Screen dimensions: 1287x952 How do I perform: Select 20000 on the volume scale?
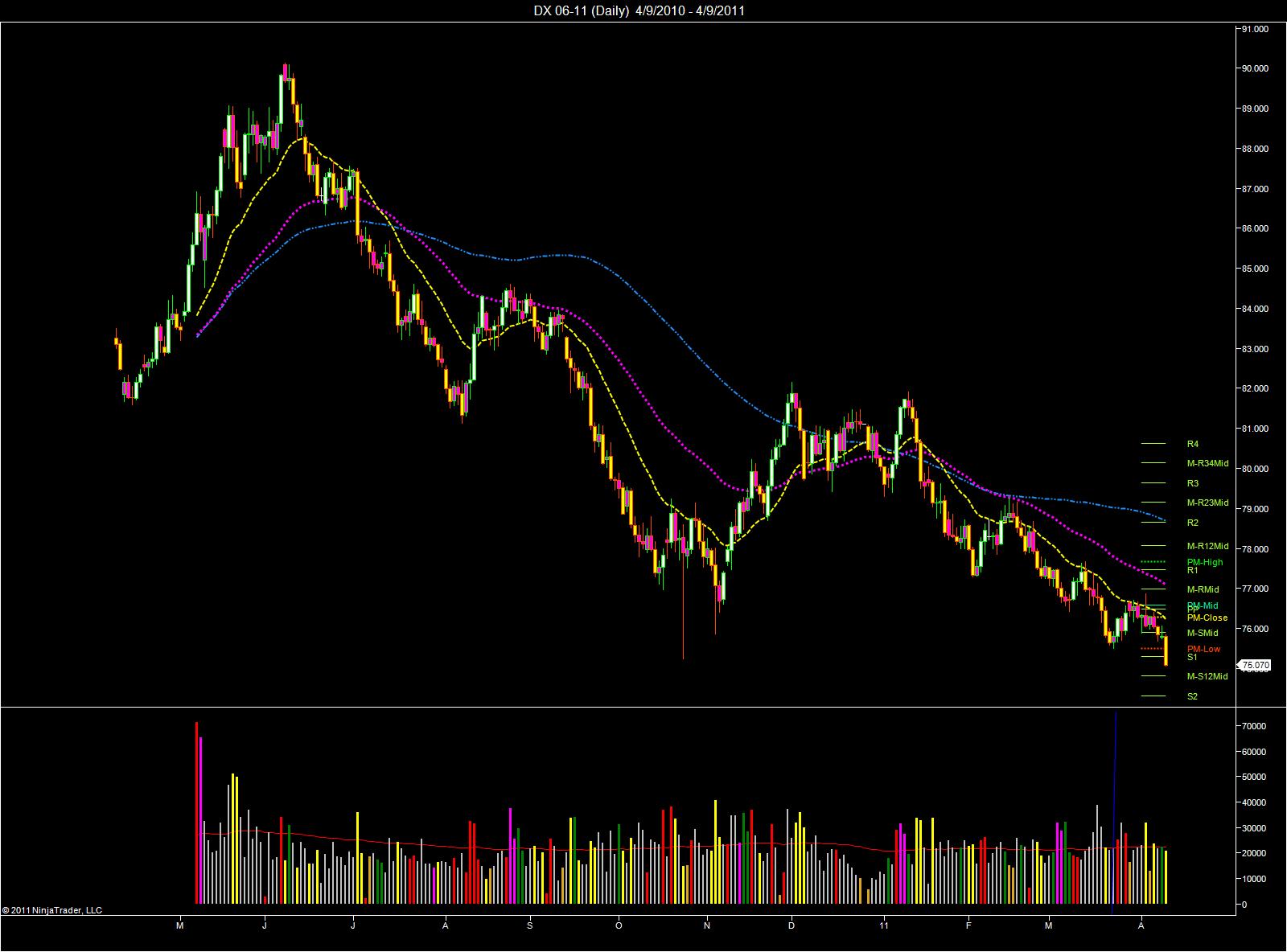click(x=1255, y=853)
